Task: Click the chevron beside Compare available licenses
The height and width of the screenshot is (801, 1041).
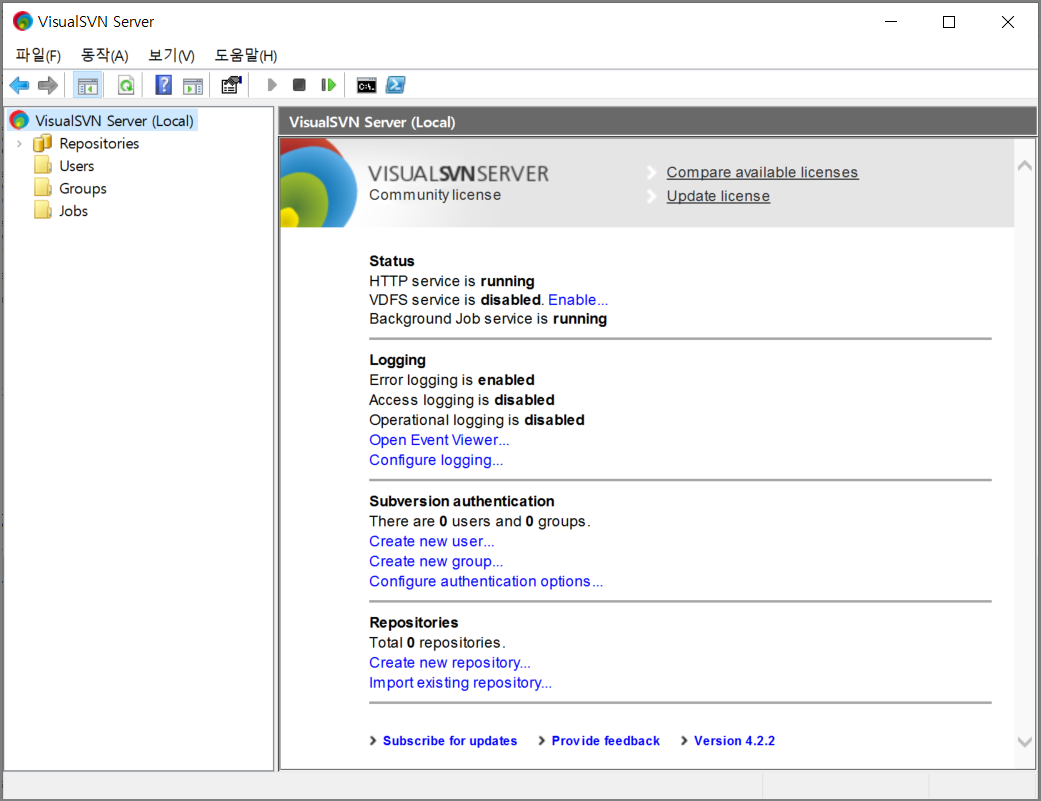Action: coord(651,173)
